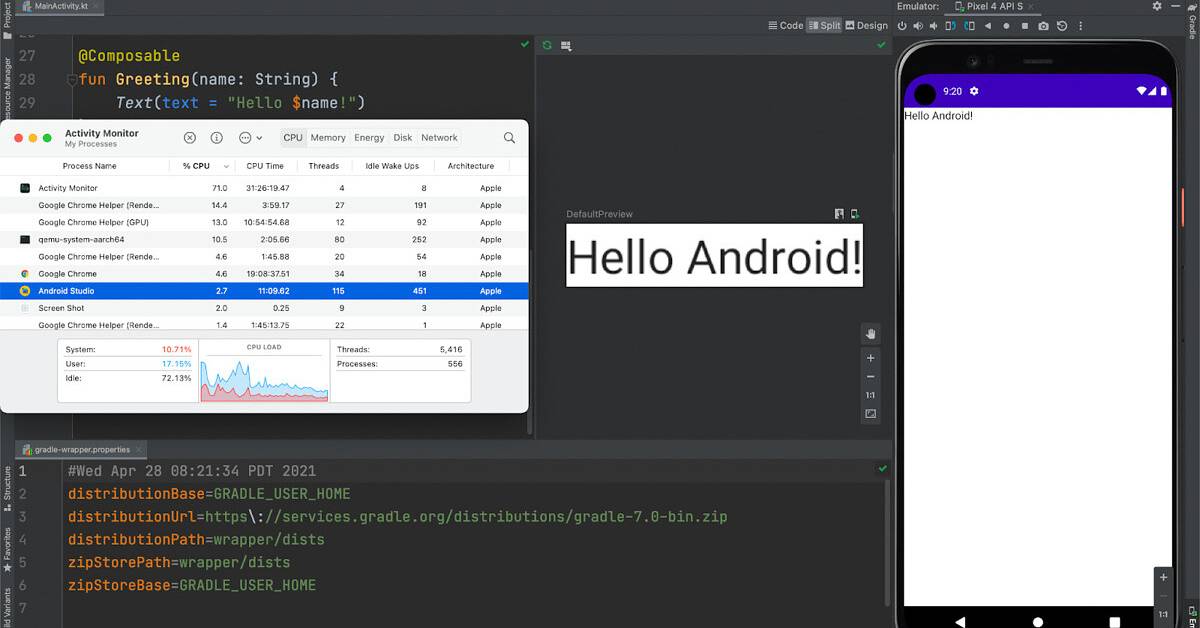Screen dimensions: 1200x628
Task: Open search in Activity Monitor
Action: click(509, 138)
